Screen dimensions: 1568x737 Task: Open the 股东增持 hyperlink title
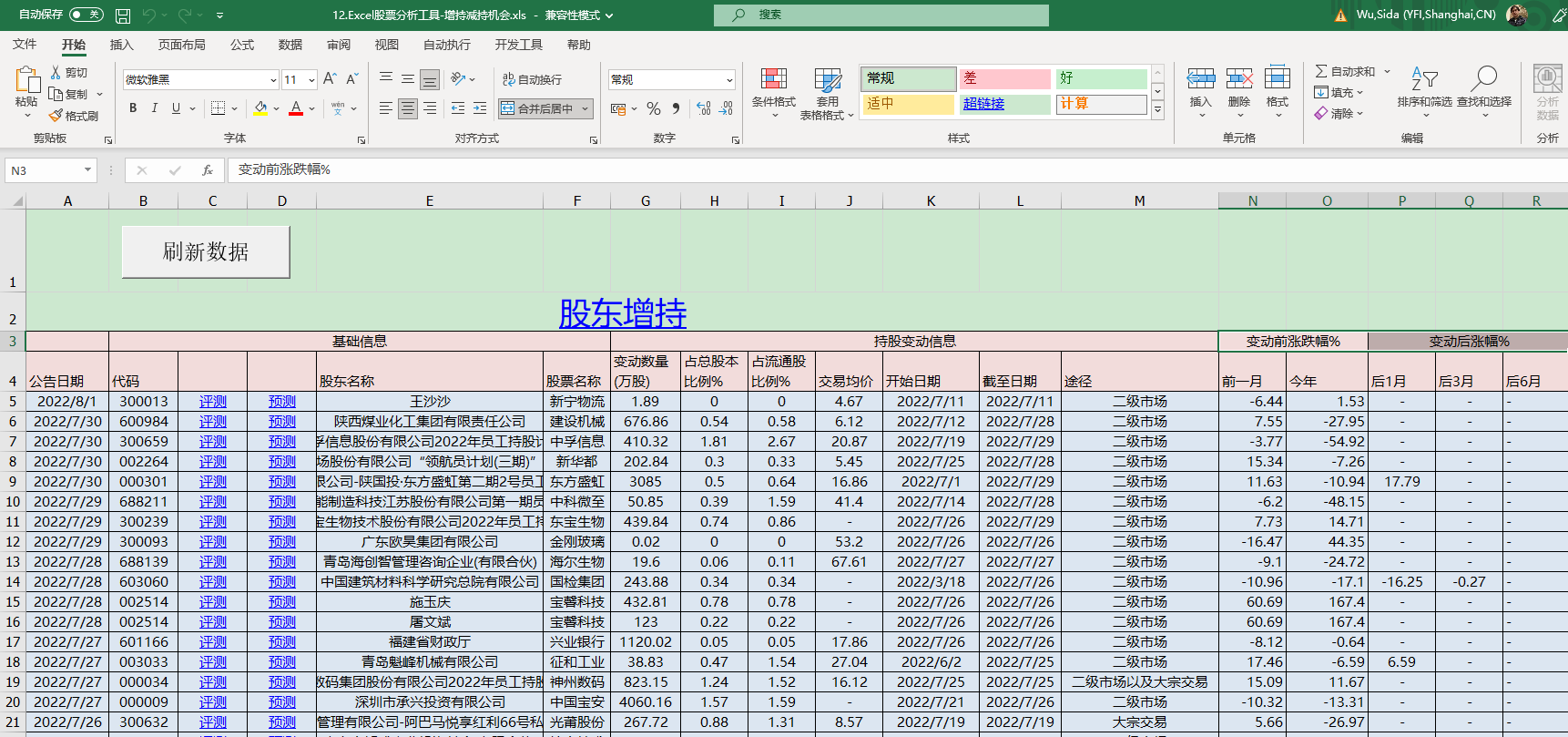click(x=623, y=313)
